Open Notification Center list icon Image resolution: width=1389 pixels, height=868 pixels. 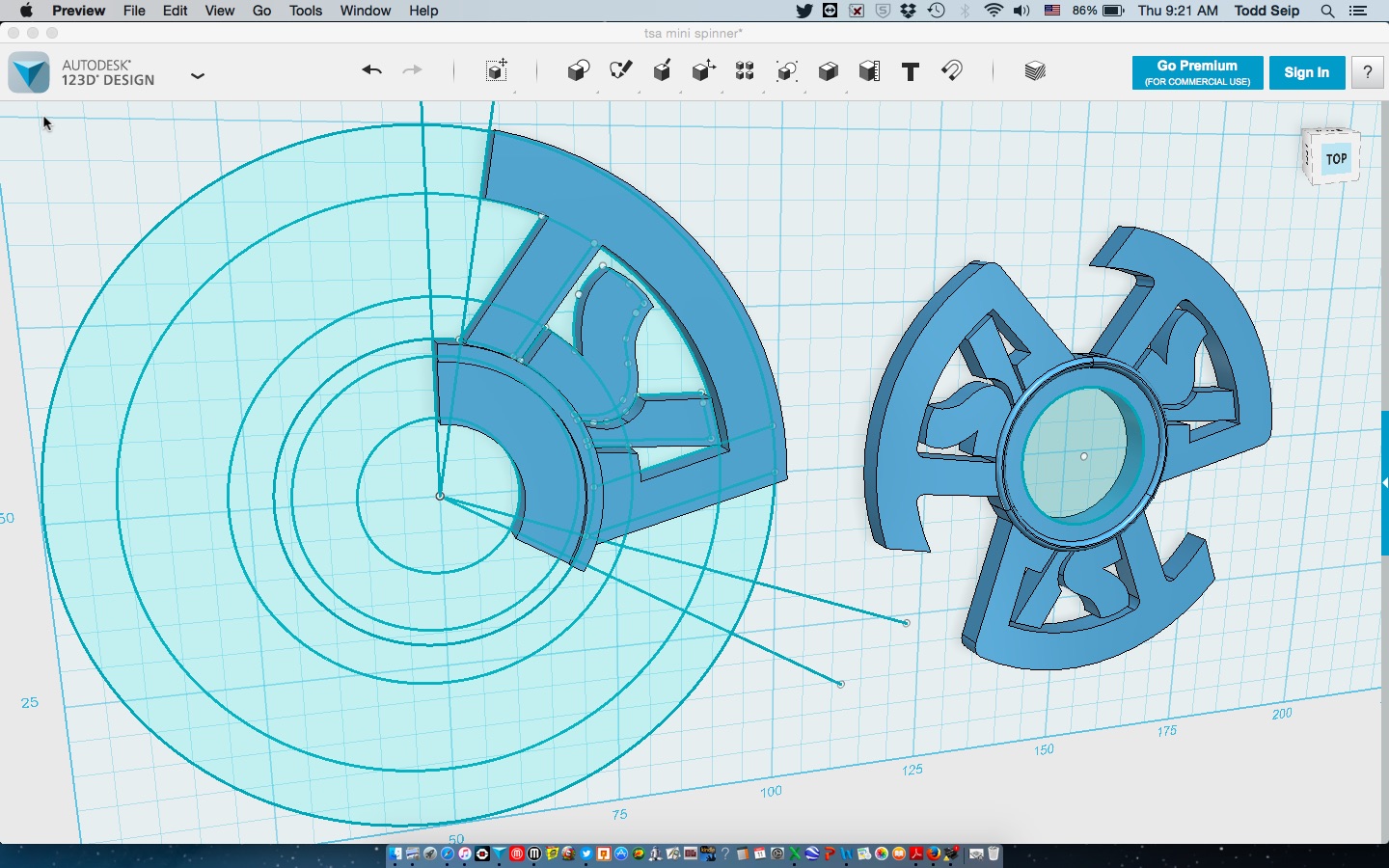point(1358,11)
